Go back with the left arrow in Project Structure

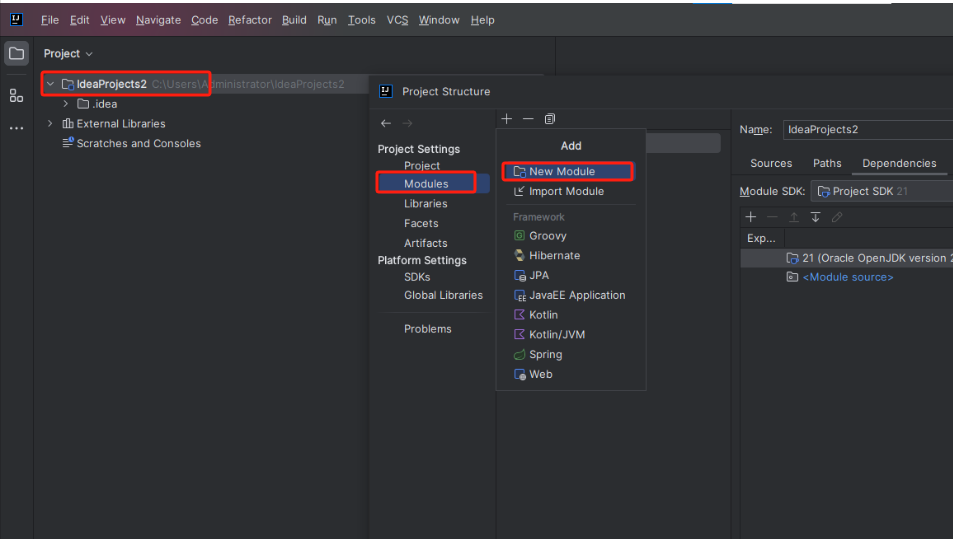pyautogui.click(x=386, y=123)
